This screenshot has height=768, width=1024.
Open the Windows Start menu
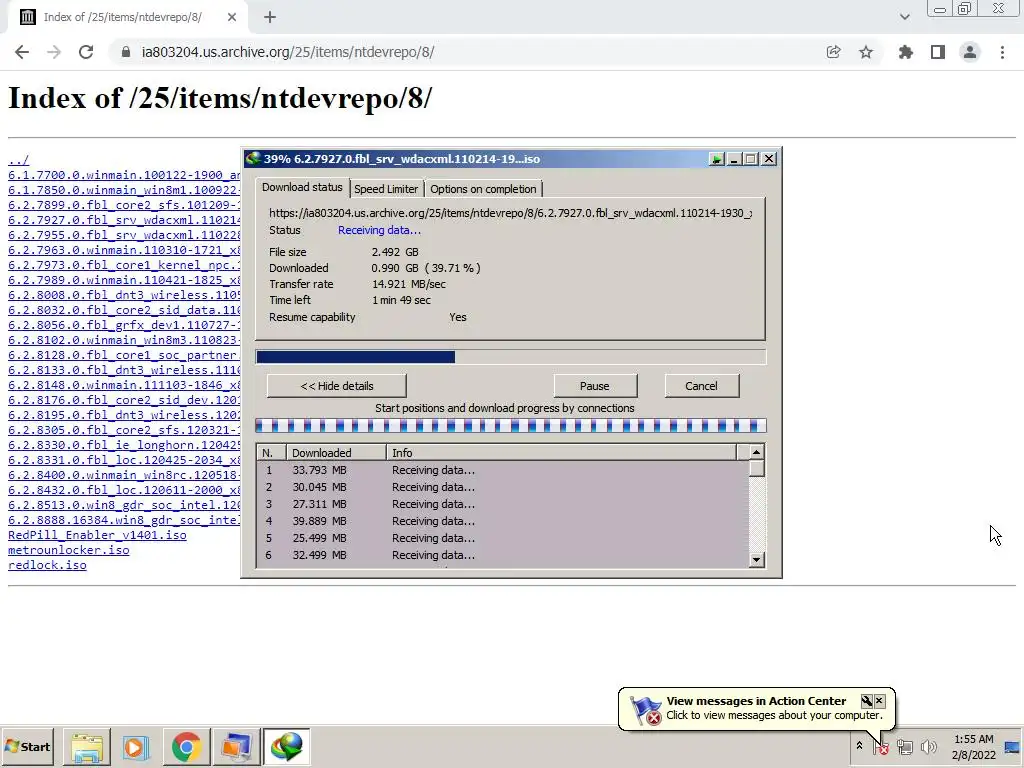point(27,746)
